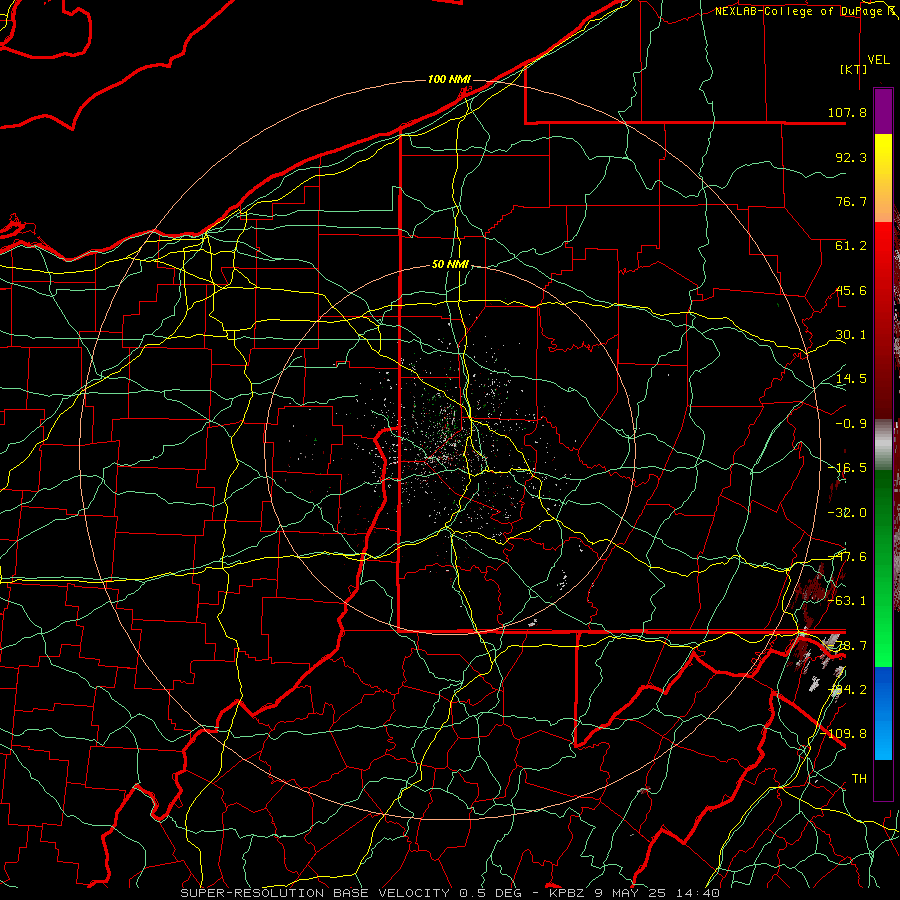This screenshot has width=900, height=900.
Task: Click the 76.7 legend value
Action: (x=851, y=201)
